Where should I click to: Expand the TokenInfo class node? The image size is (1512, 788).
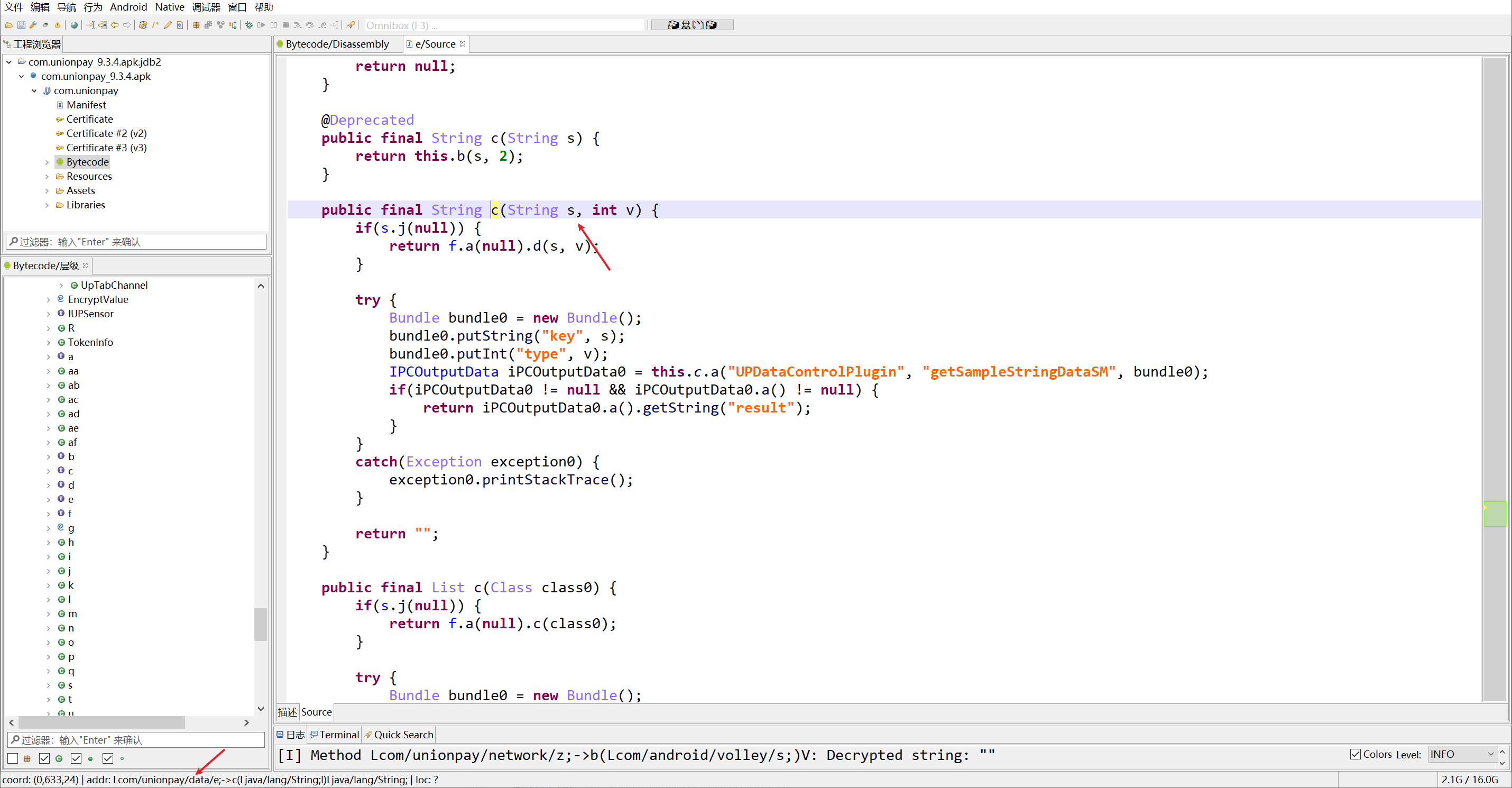(x=49, y=342)
